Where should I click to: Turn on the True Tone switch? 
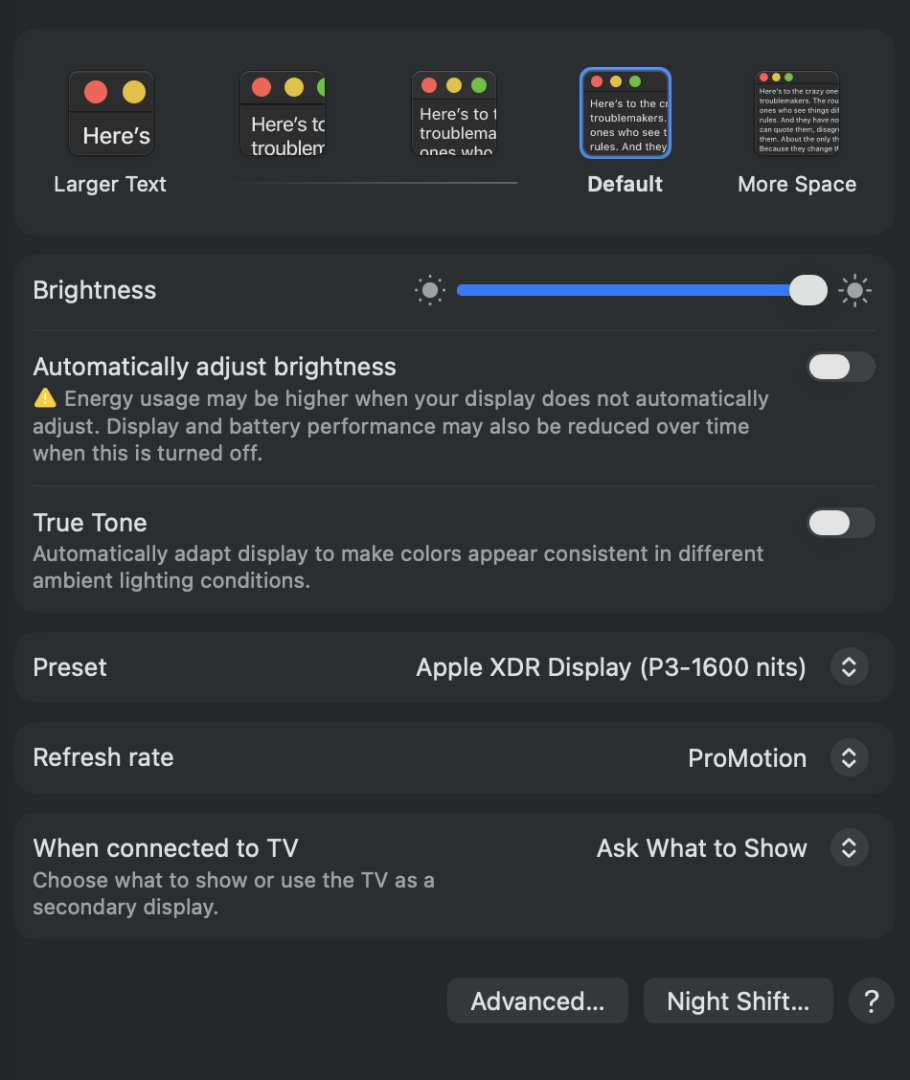(840, 523)
